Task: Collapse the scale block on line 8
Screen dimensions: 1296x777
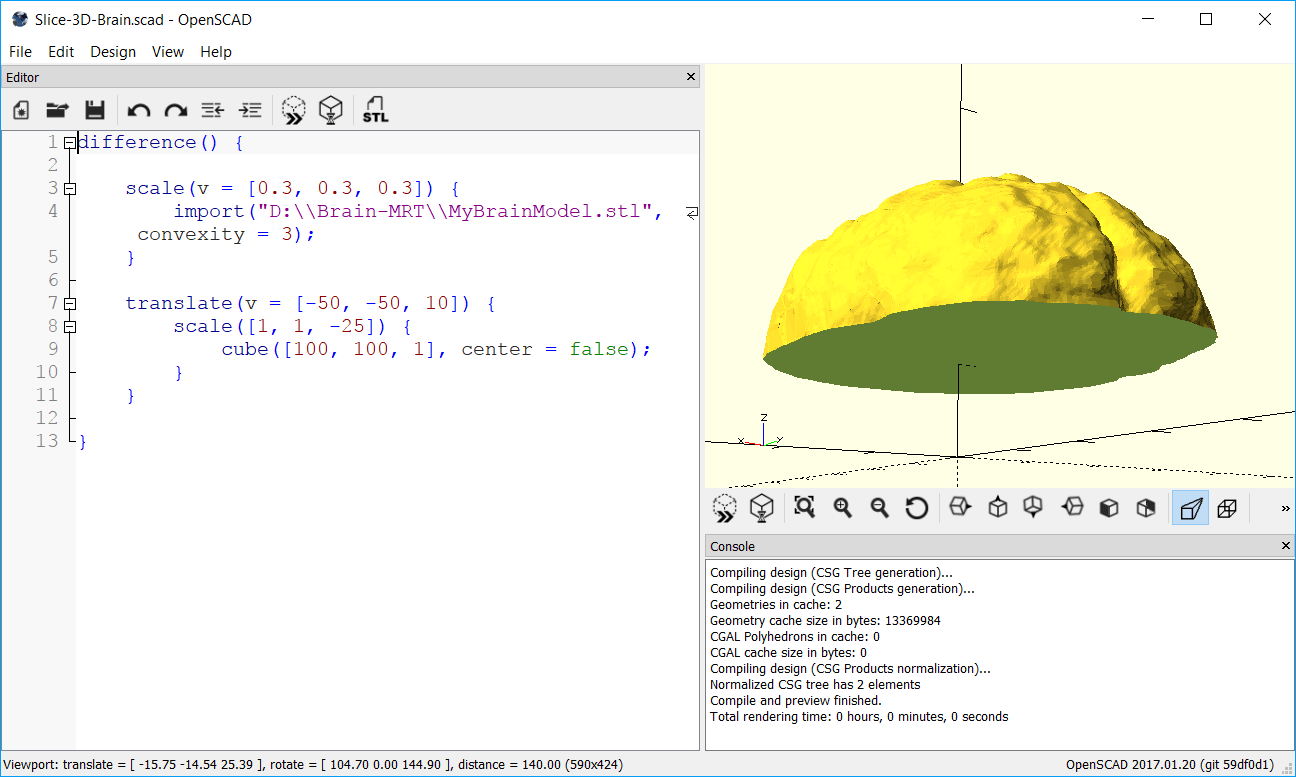Action: (69, 327)
